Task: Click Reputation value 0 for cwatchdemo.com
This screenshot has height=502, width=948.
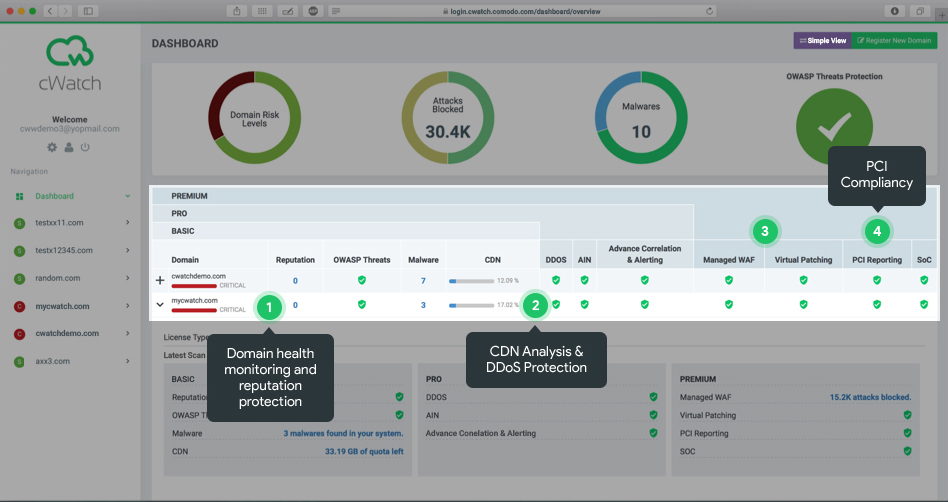Action: click(295, 281)
